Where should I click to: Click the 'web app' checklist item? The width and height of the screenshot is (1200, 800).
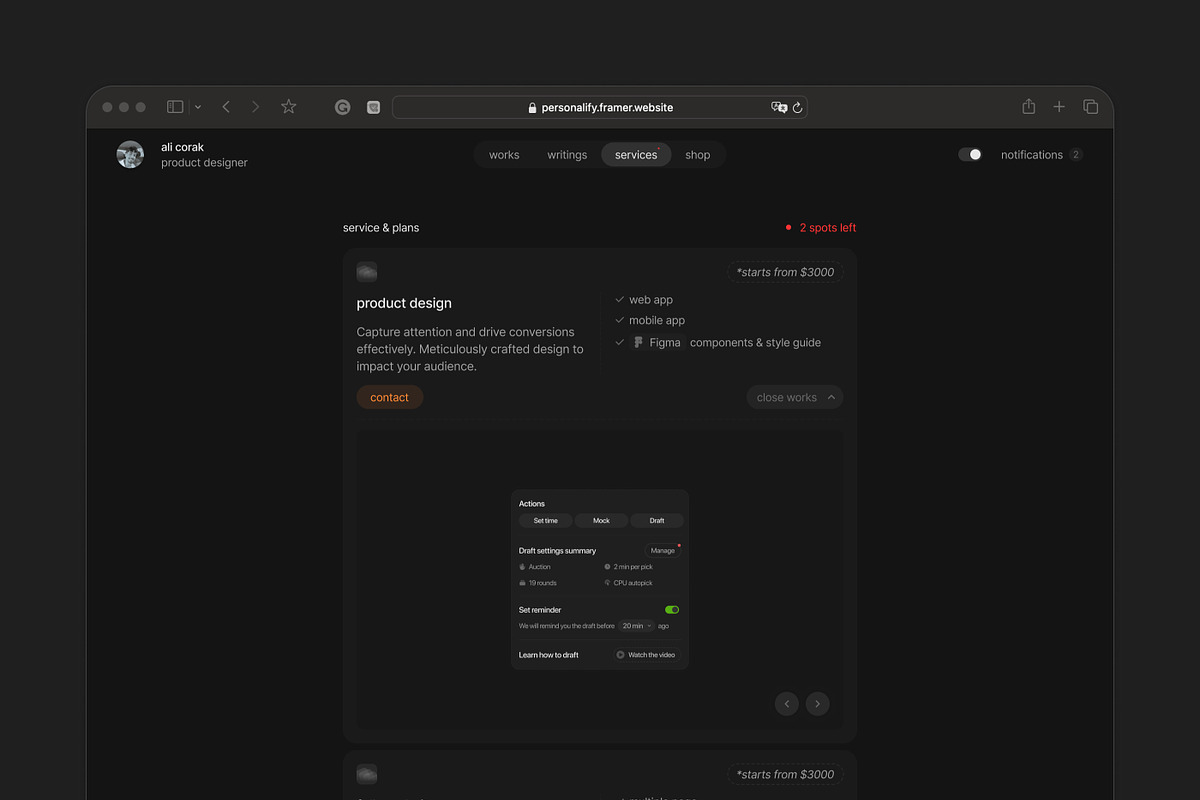650,300
